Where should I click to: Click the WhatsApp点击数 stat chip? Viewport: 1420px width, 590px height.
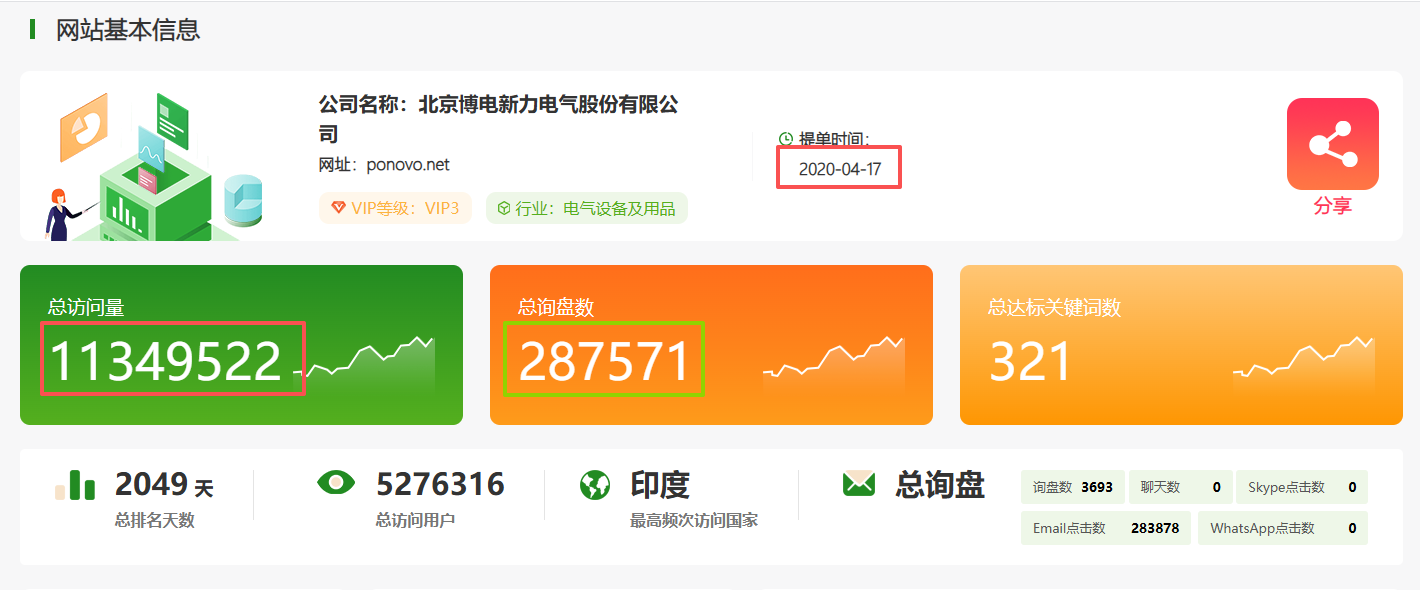pos(1283,528)
